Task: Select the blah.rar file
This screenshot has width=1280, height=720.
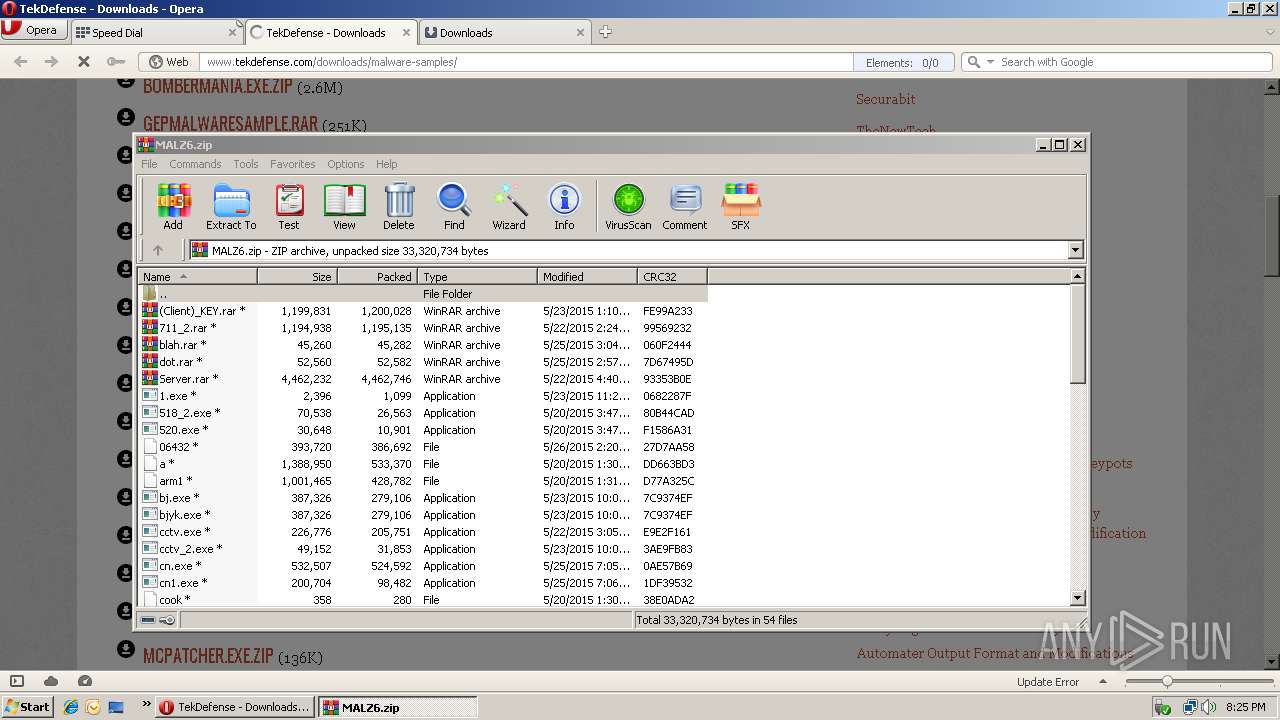Action: point(422,345)
